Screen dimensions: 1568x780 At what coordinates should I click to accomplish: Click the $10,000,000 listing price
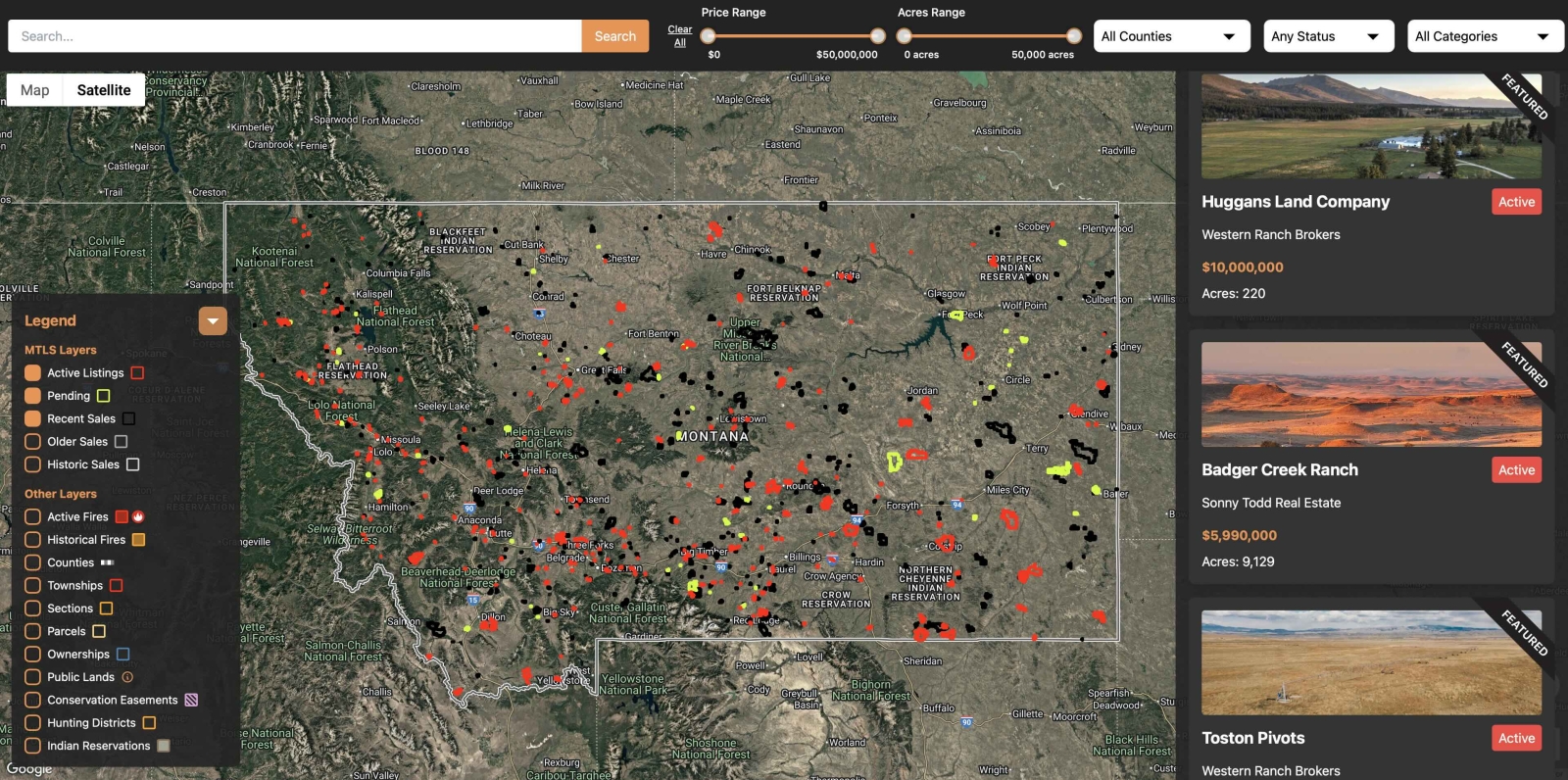pyautogui.click(x=1243, y=268)
